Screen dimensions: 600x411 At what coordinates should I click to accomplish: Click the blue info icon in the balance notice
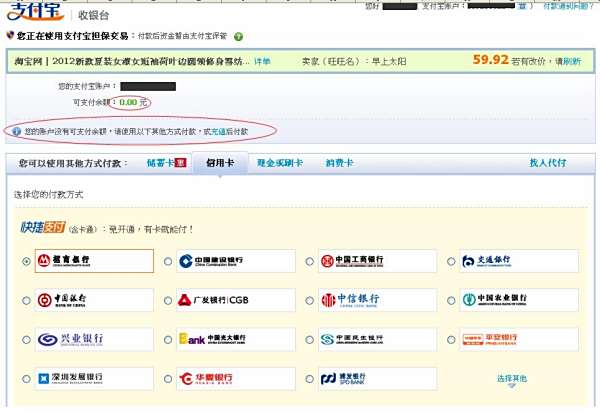pos(16,132)
